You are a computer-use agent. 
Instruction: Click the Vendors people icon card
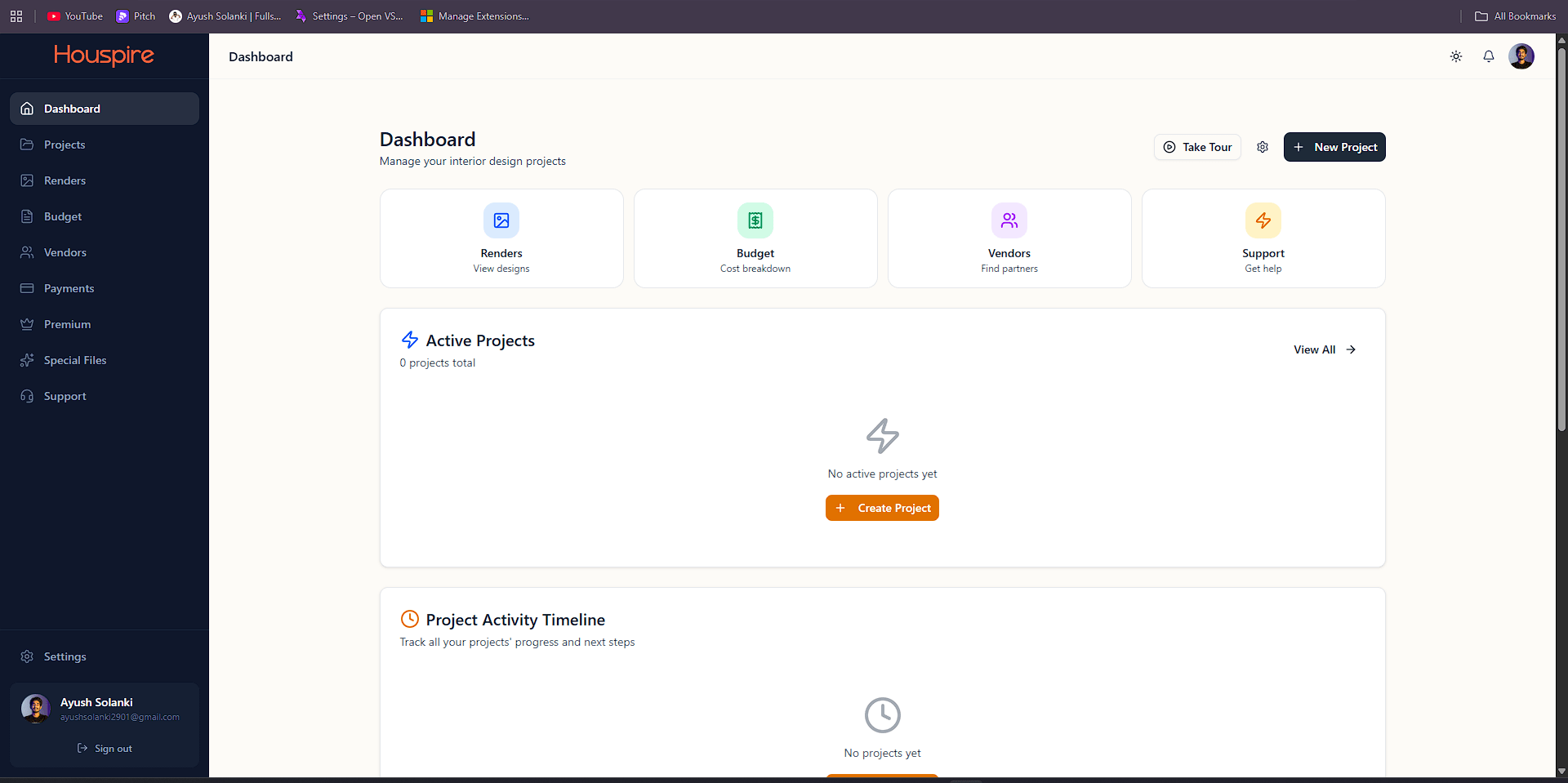(x=1009, y=220)
